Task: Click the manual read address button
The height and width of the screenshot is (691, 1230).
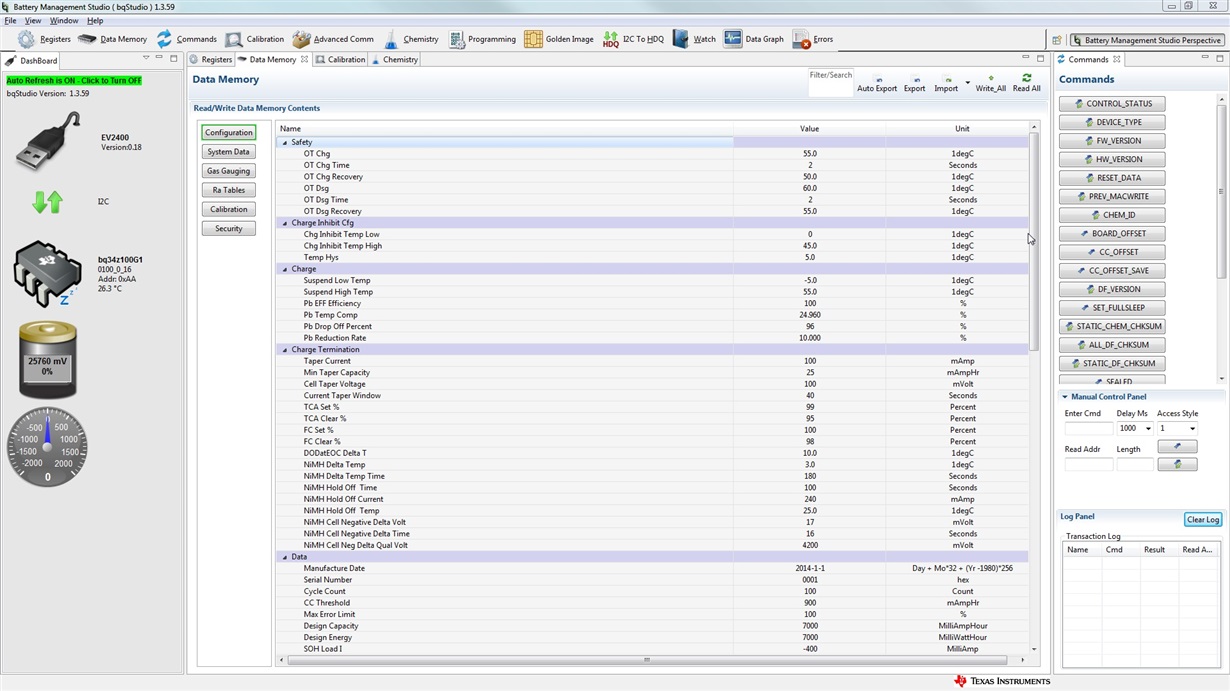Action: click(1177, 465)
